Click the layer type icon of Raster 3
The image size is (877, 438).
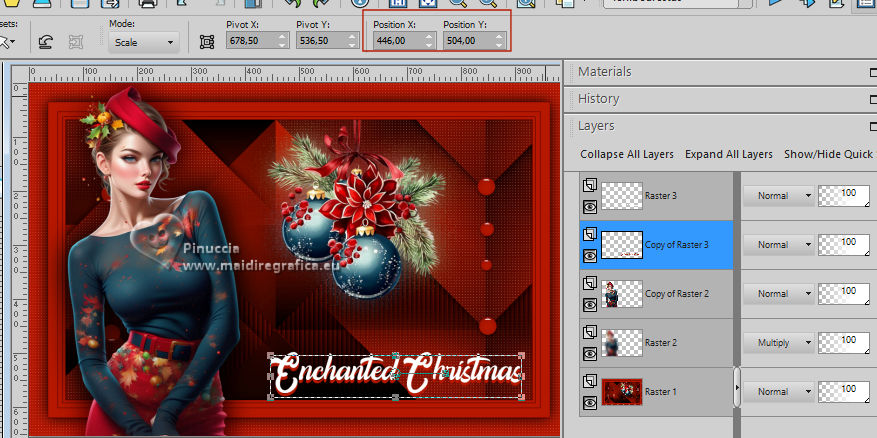(x=590, y=185)
